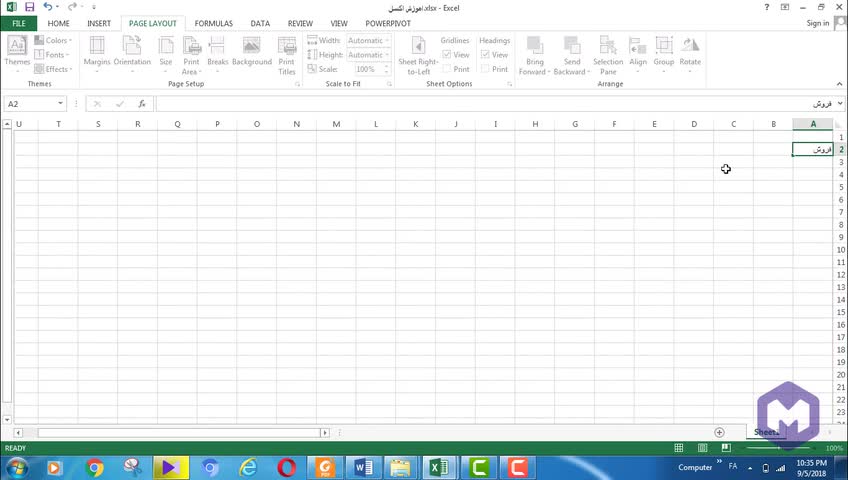The height and width of the screenshot is (480, 848).
Task: Click Send Backward
Action: tap(572, 55)
